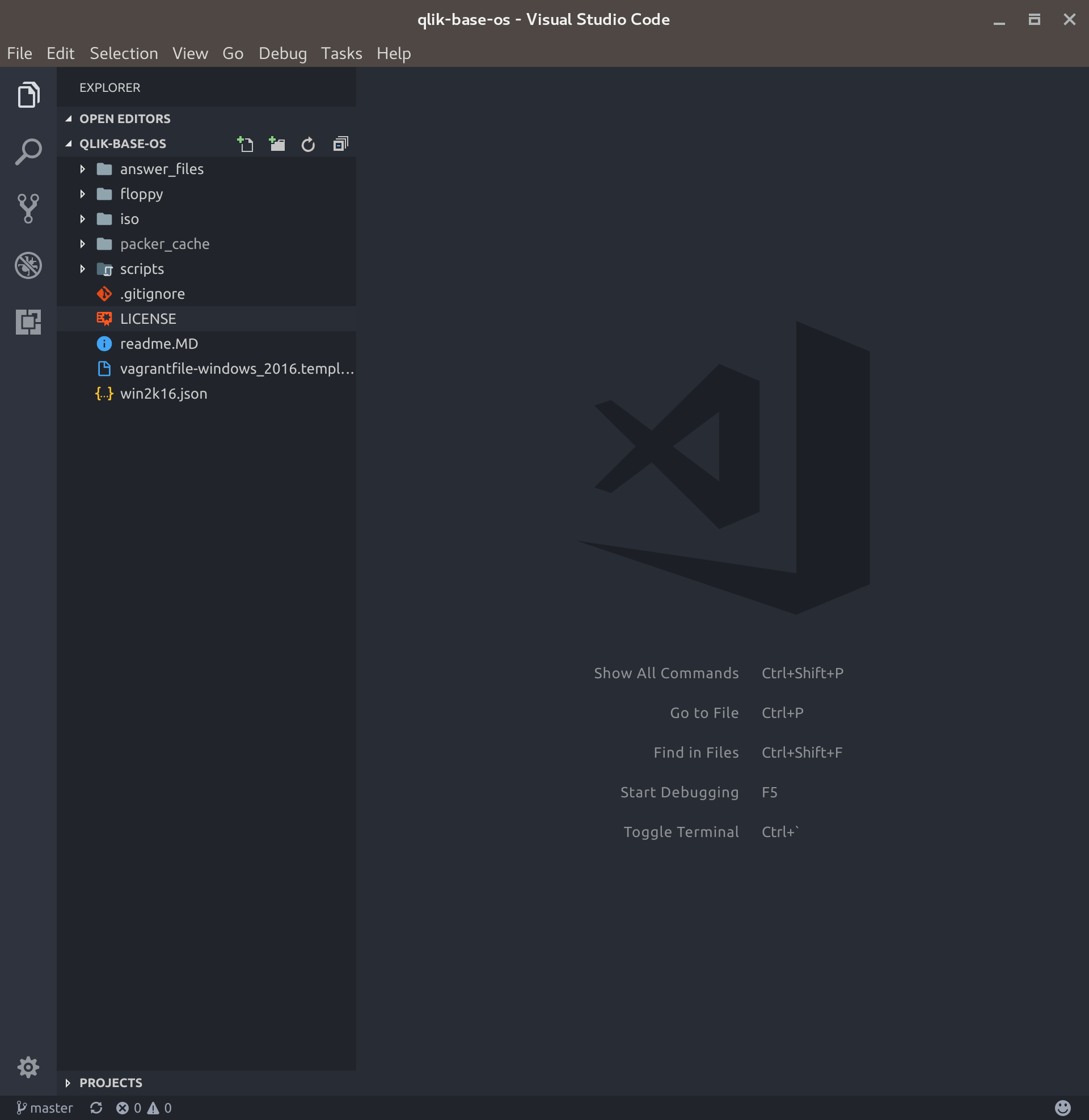1089x1120 pixels.
Task: Click the new file icon in explorer toolbar
Action: [x=246, y=143]
